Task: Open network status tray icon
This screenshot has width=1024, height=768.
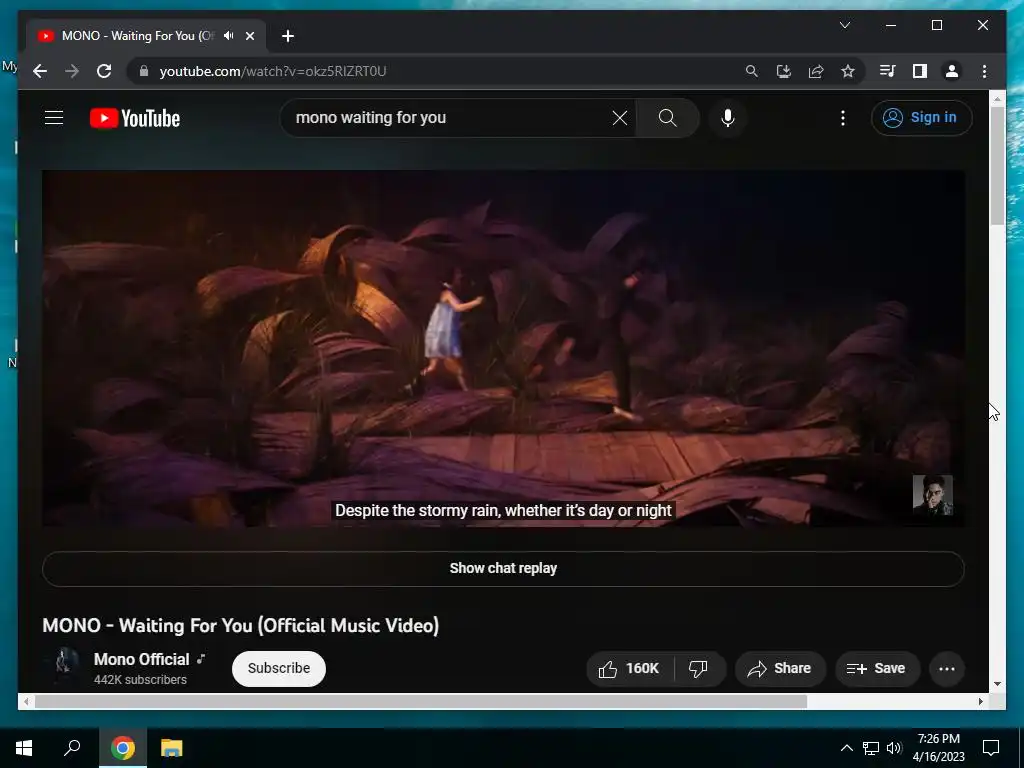Action: pos(871,748)
